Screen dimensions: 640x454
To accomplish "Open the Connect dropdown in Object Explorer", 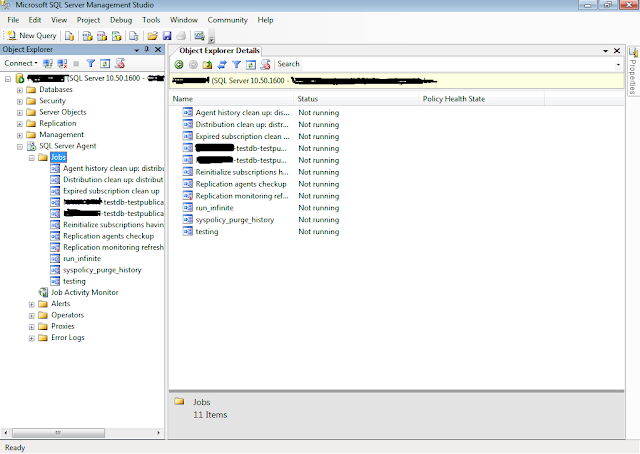I will (21, 63).
